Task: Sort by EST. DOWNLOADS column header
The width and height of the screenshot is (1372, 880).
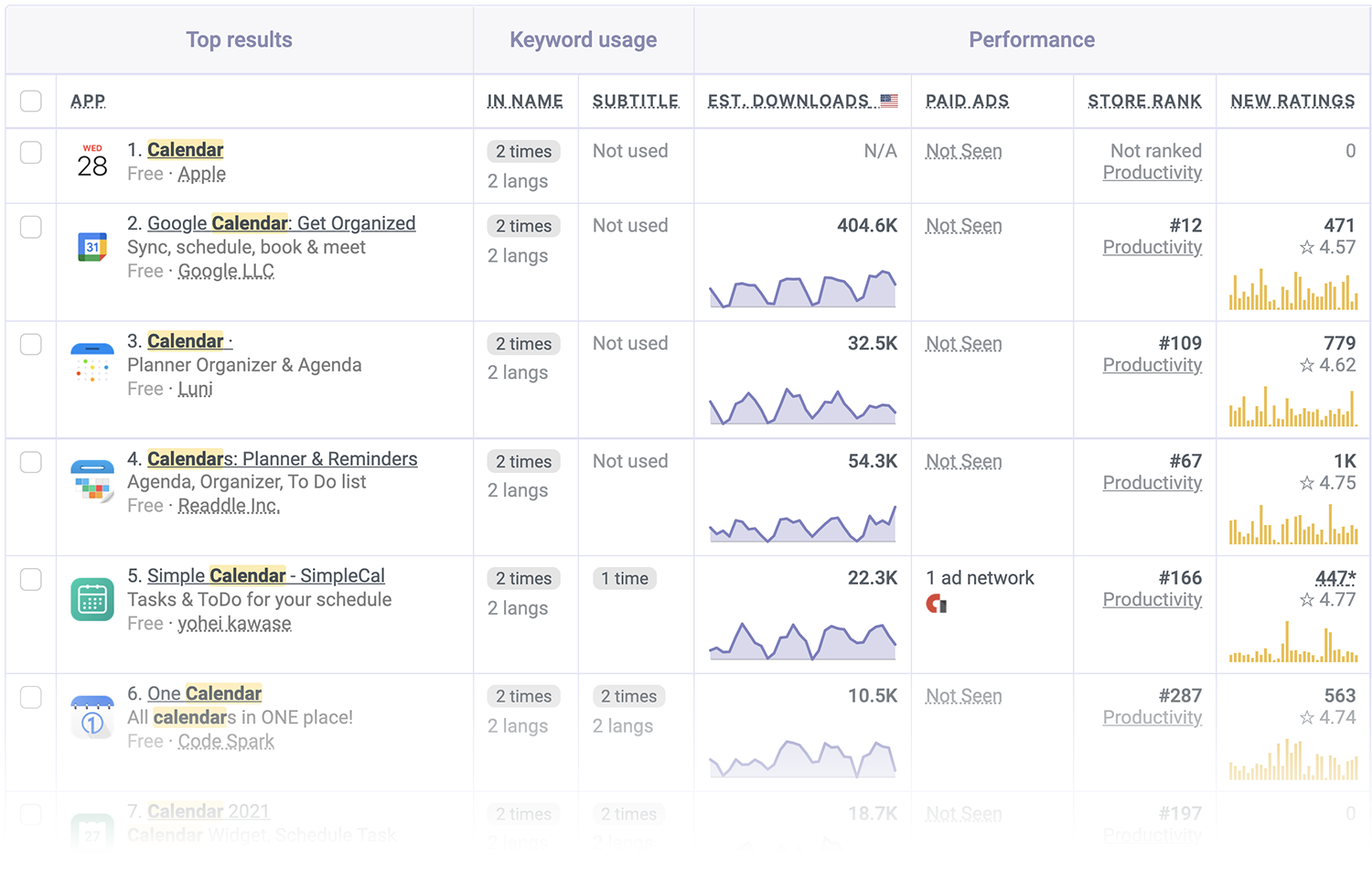Action: tap(788, 101)
